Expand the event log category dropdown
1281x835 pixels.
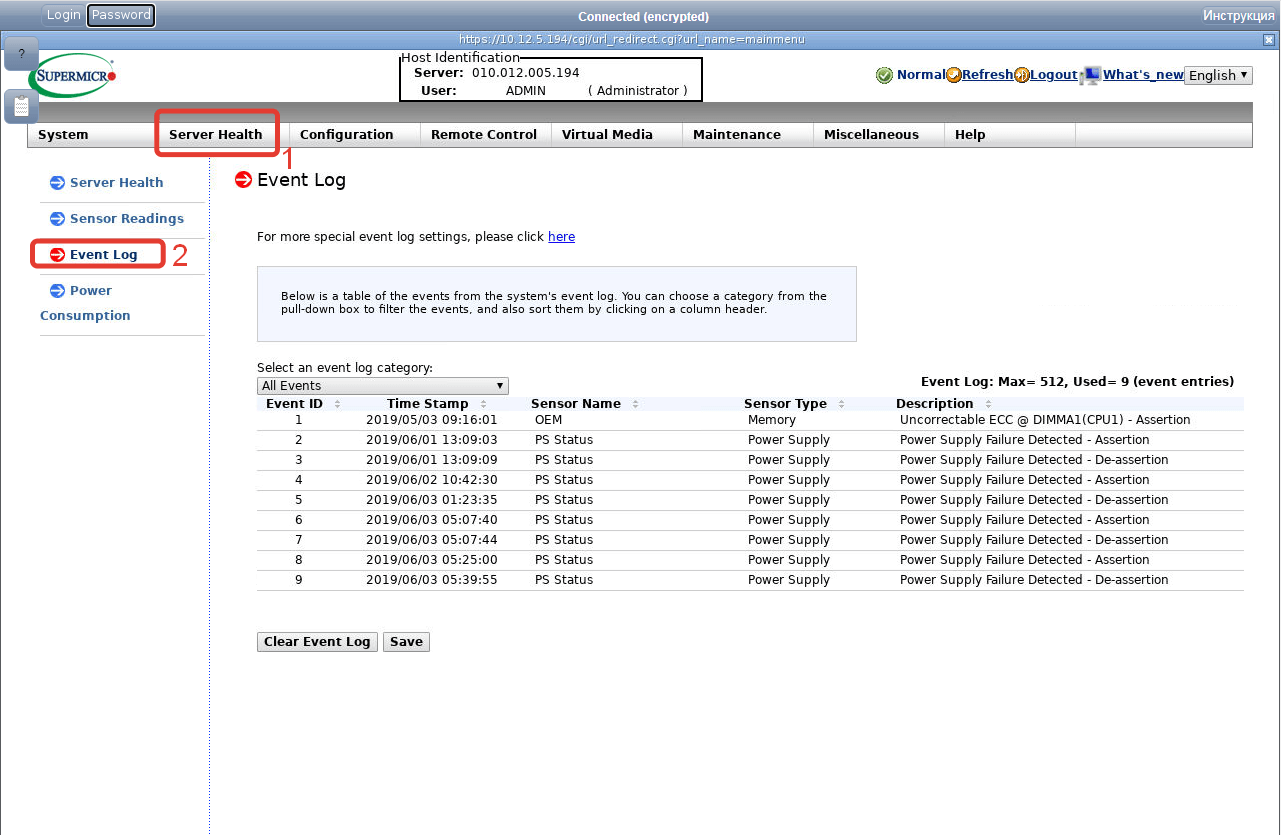pyautogui.click(x=382, y=386)
